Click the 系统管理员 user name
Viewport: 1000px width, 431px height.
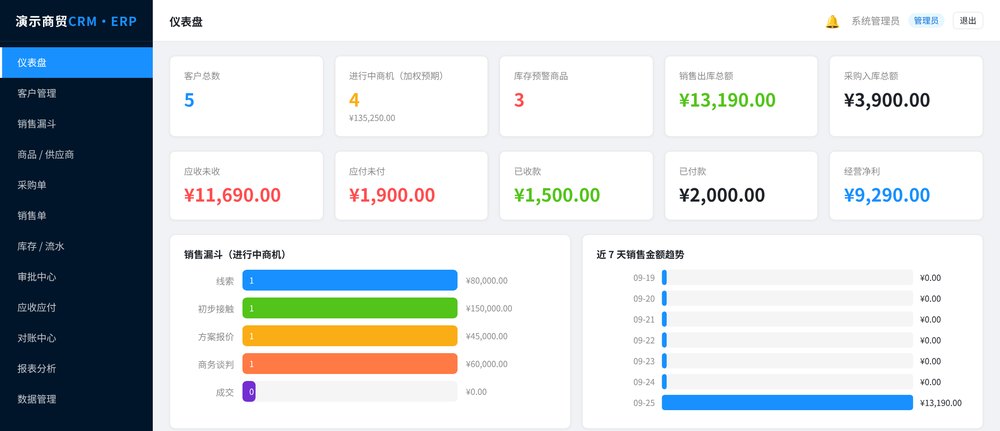[x=875, y=21]
